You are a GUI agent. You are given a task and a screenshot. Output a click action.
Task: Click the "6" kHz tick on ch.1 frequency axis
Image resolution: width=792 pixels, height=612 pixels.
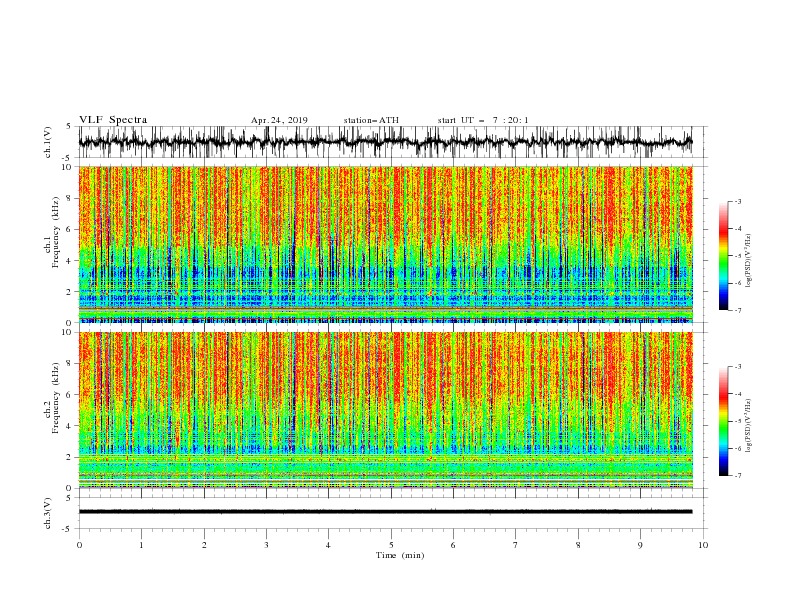coord(69,229)
